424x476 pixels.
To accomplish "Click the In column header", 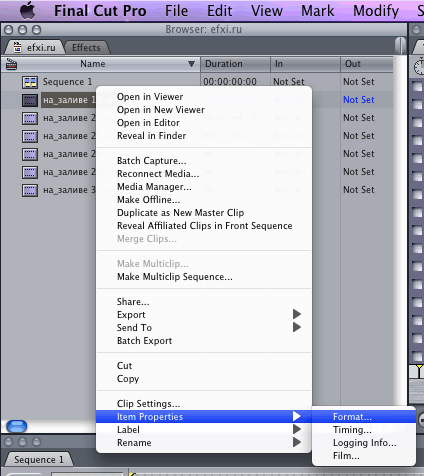I will [305, 64].
